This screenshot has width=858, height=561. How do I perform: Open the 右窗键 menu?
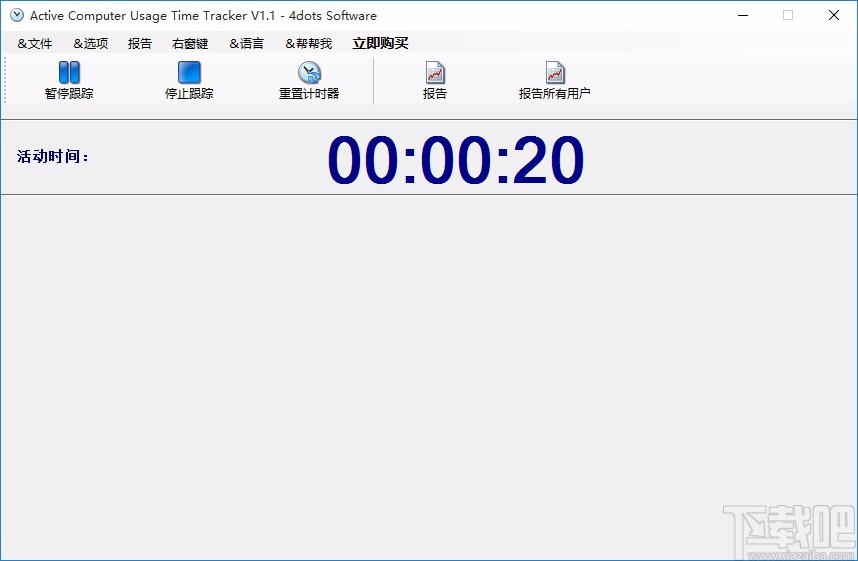tap(190, 43)
